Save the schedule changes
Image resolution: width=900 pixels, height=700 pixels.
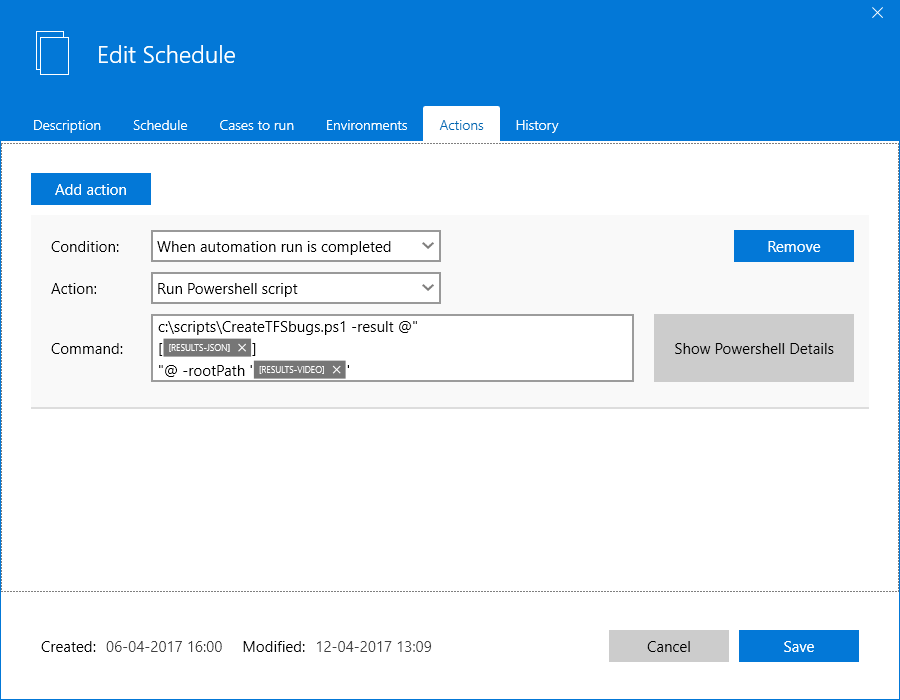[798, 646]
